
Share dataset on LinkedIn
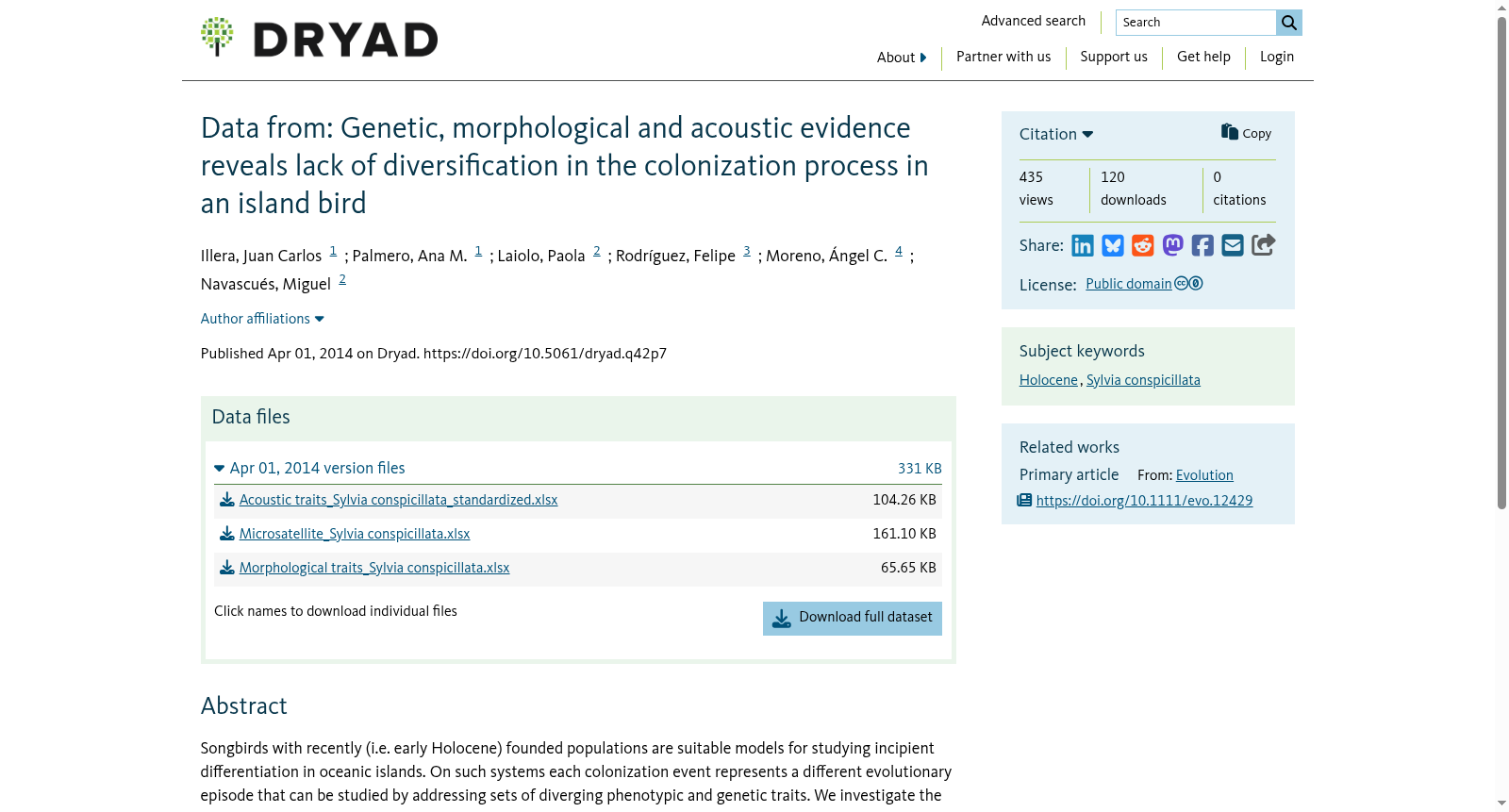[1083, 246]
